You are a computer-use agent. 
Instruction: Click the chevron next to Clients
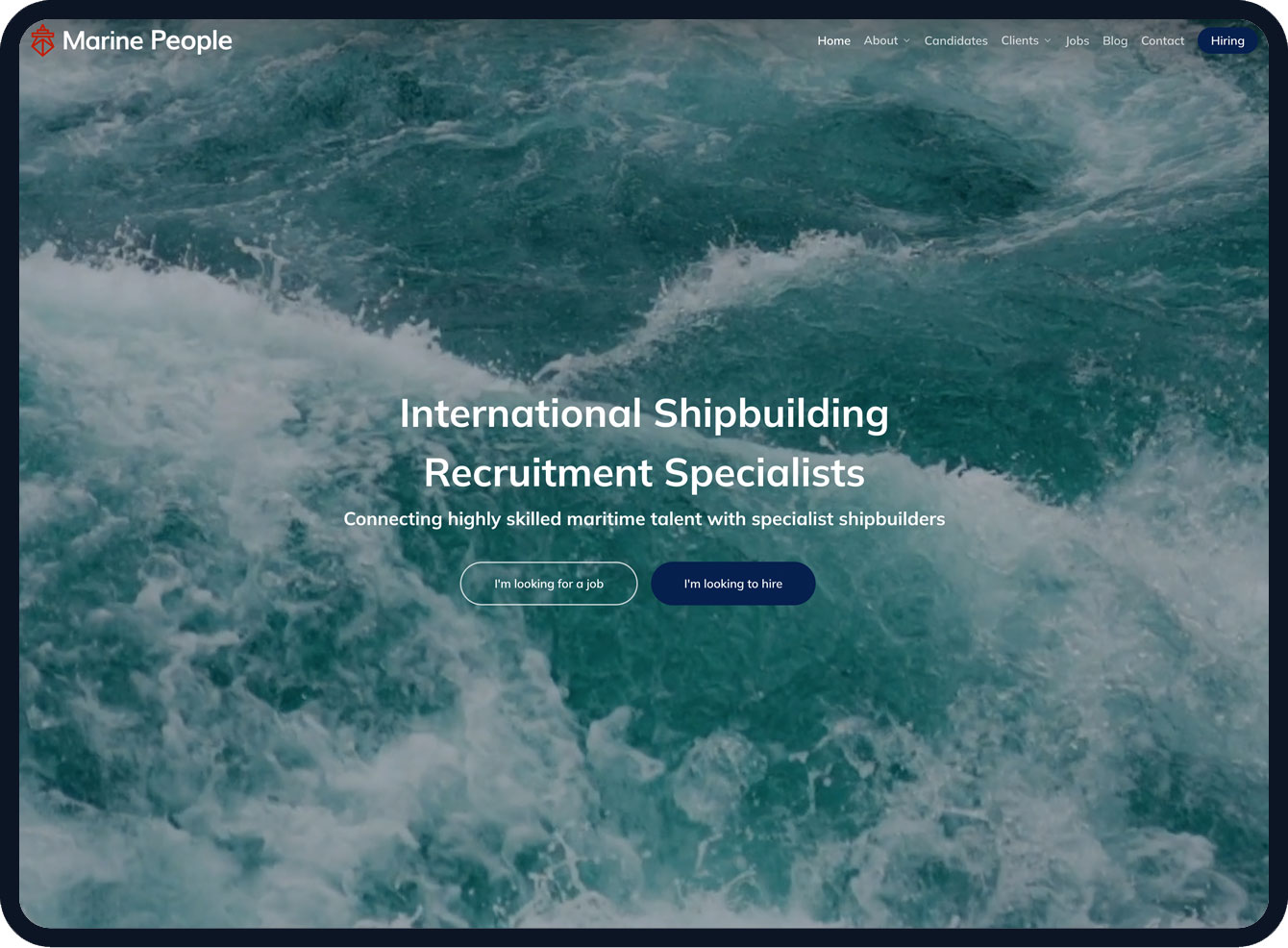pos(1049,41)
